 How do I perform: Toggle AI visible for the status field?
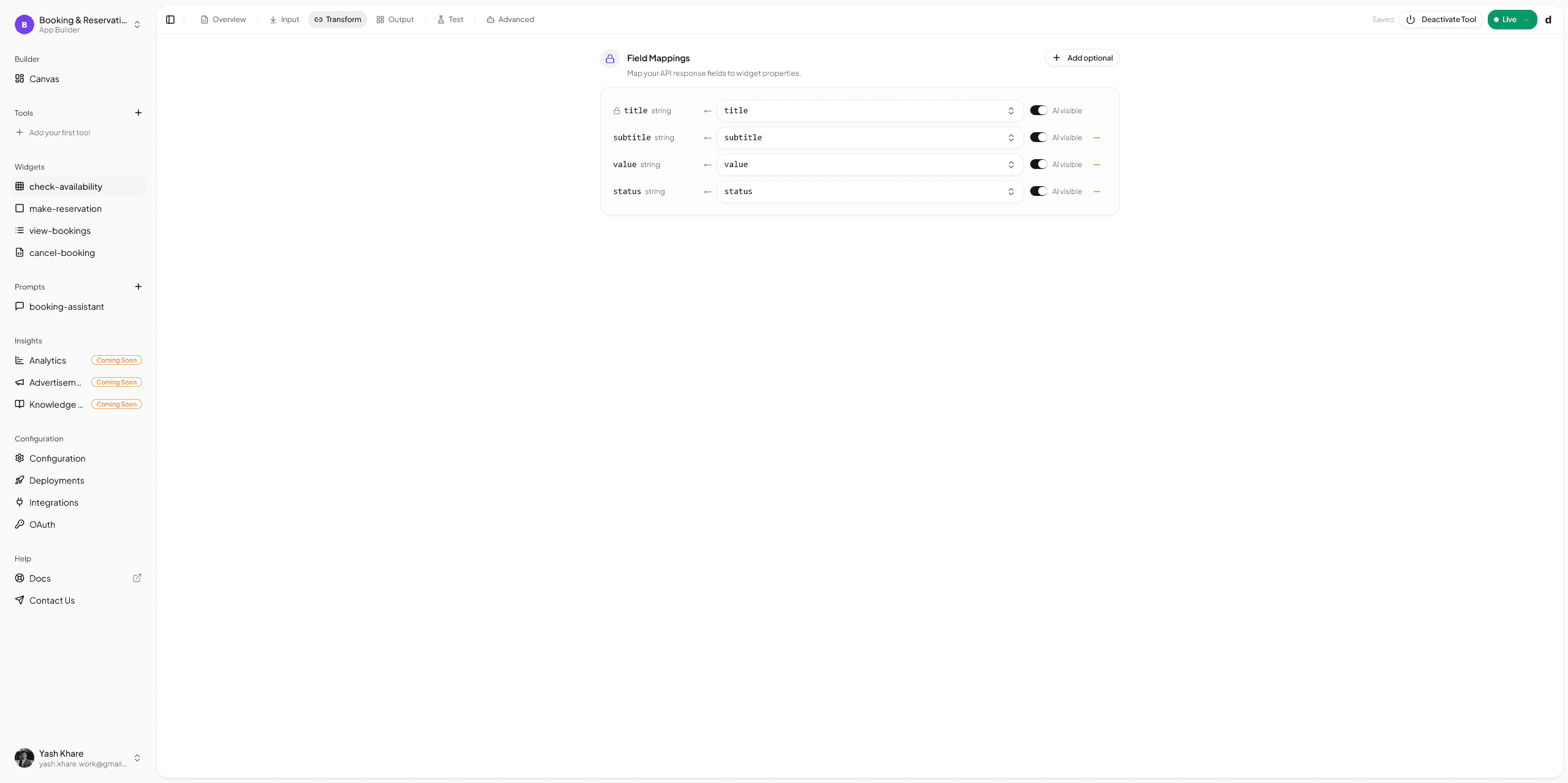point(1038,191)
